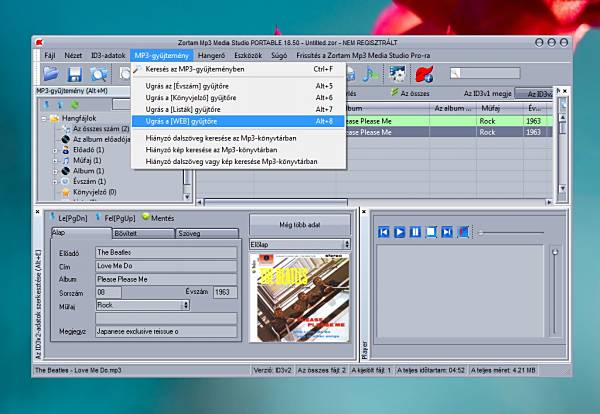Collapse the Hangfájlok root tree node
The image size is (600, 414).
(44, 119)
